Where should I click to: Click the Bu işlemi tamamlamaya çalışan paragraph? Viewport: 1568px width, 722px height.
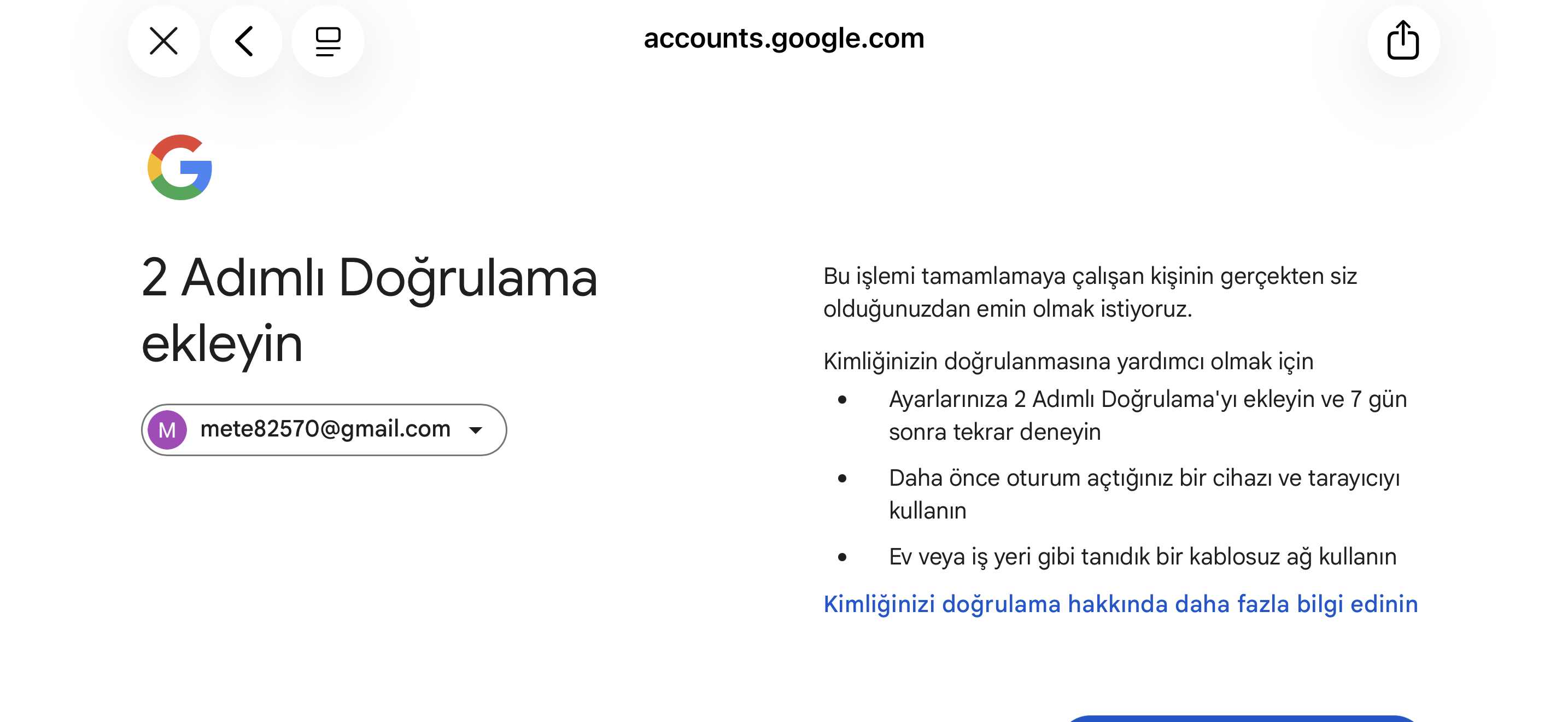tap(1090, 292)
